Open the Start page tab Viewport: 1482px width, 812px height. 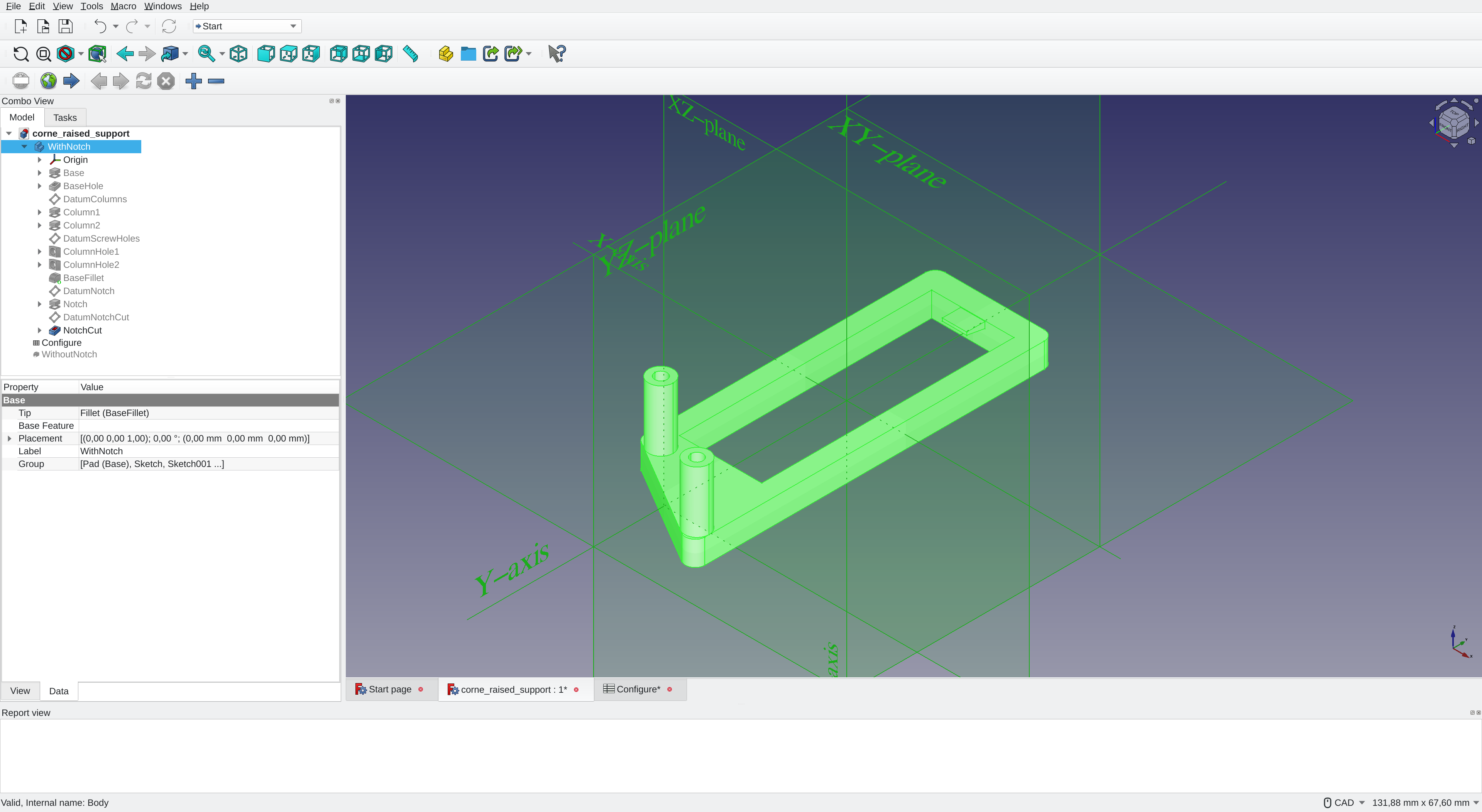(x=390, y=689)
